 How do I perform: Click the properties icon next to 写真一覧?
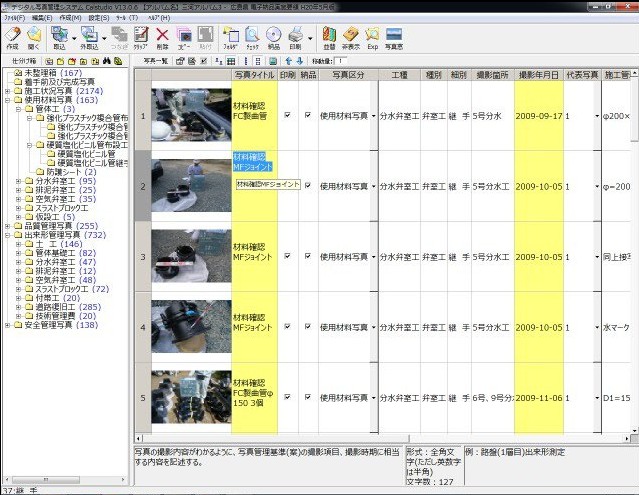180,61
